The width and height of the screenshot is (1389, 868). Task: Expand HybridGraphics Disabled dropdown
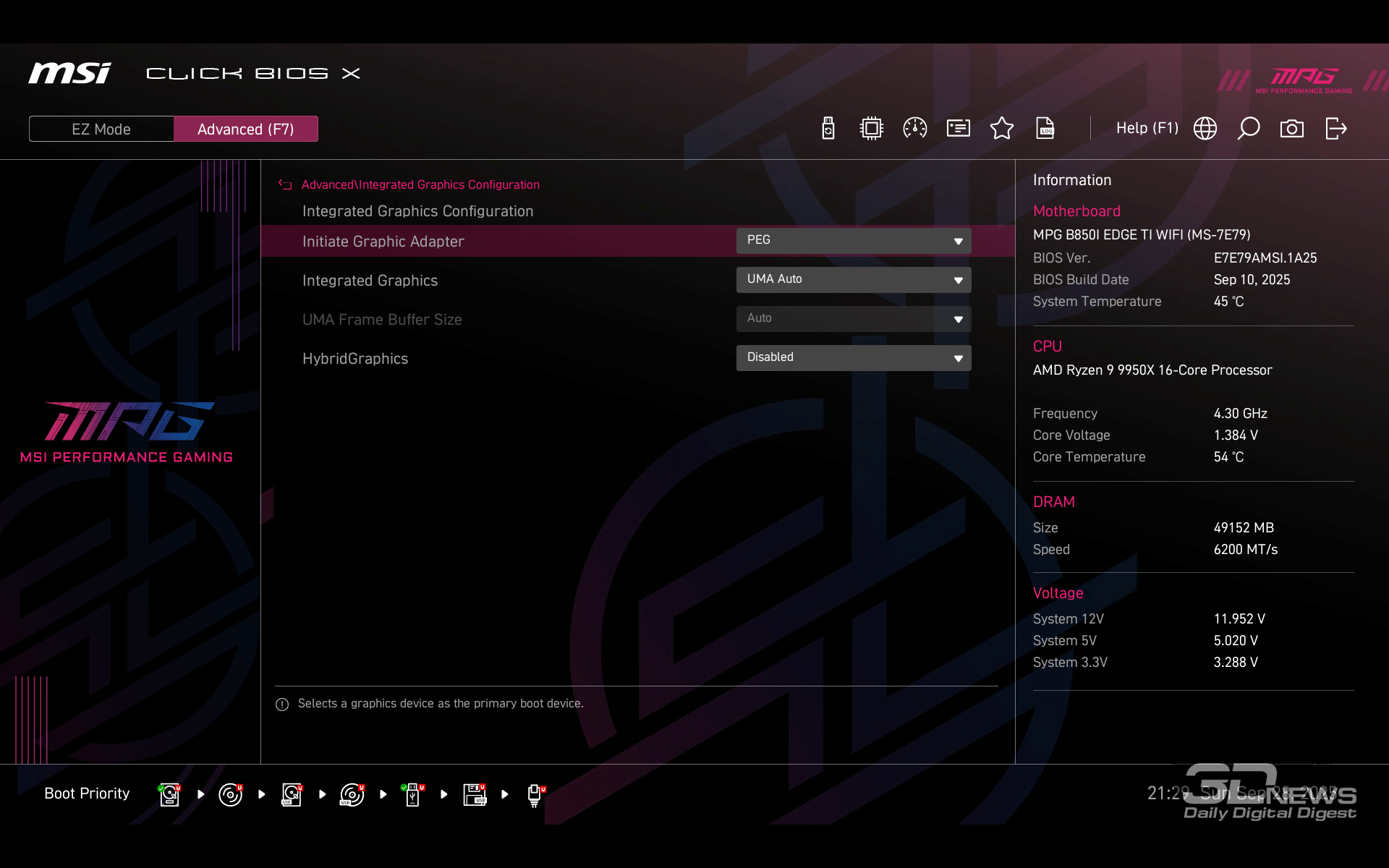click(x=854, y=358)
